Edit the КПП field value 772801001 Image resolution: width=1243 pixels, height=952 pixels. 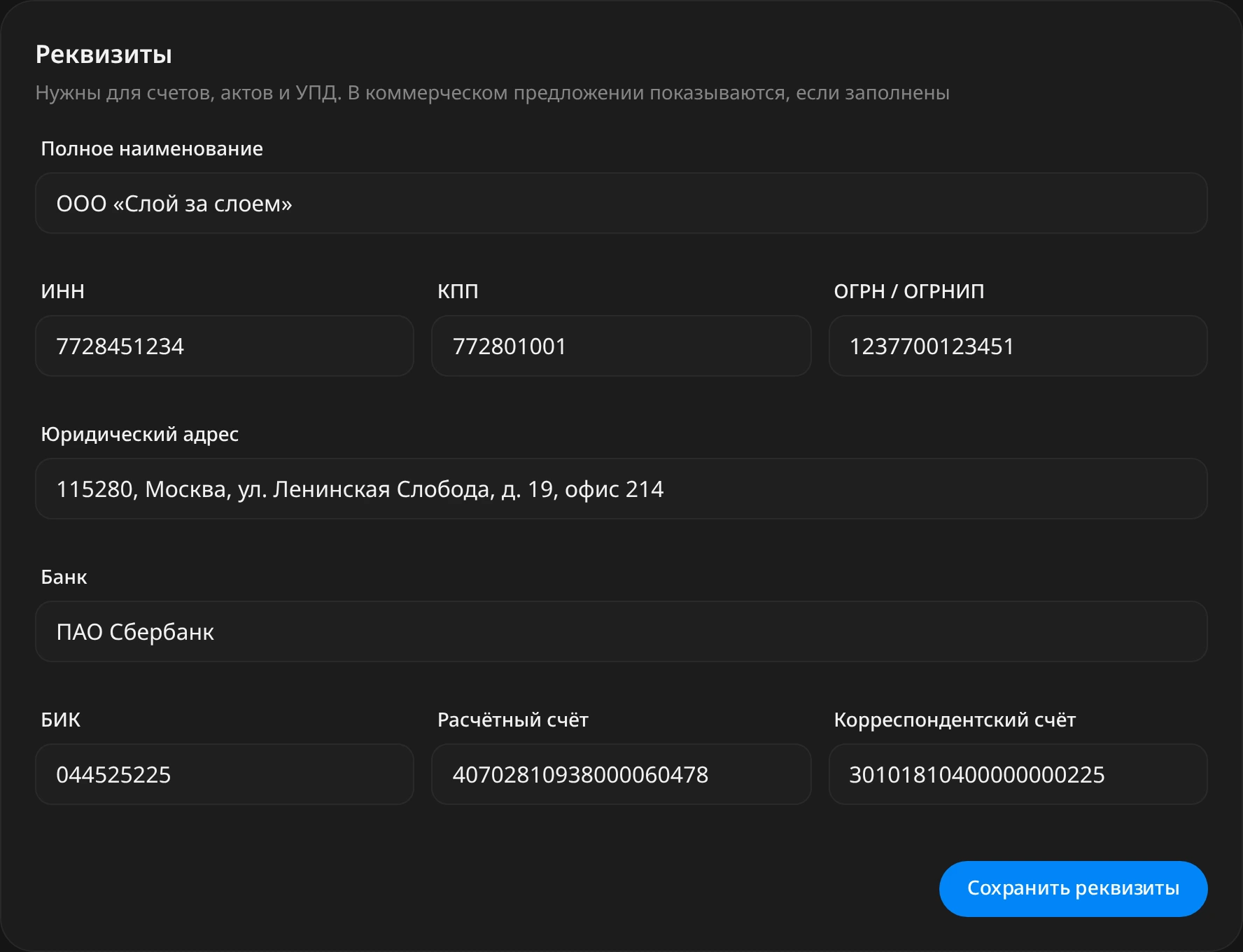(621, 346)
